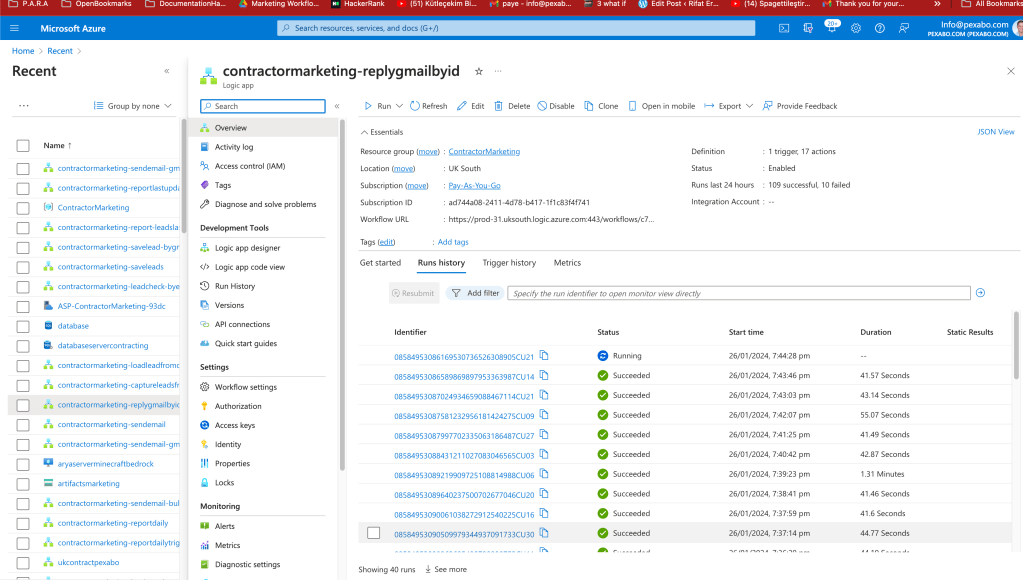This screenshot has height=580, width=1023.
Task: Copy run identifier ending CU30
Action: tap(544, 533)
